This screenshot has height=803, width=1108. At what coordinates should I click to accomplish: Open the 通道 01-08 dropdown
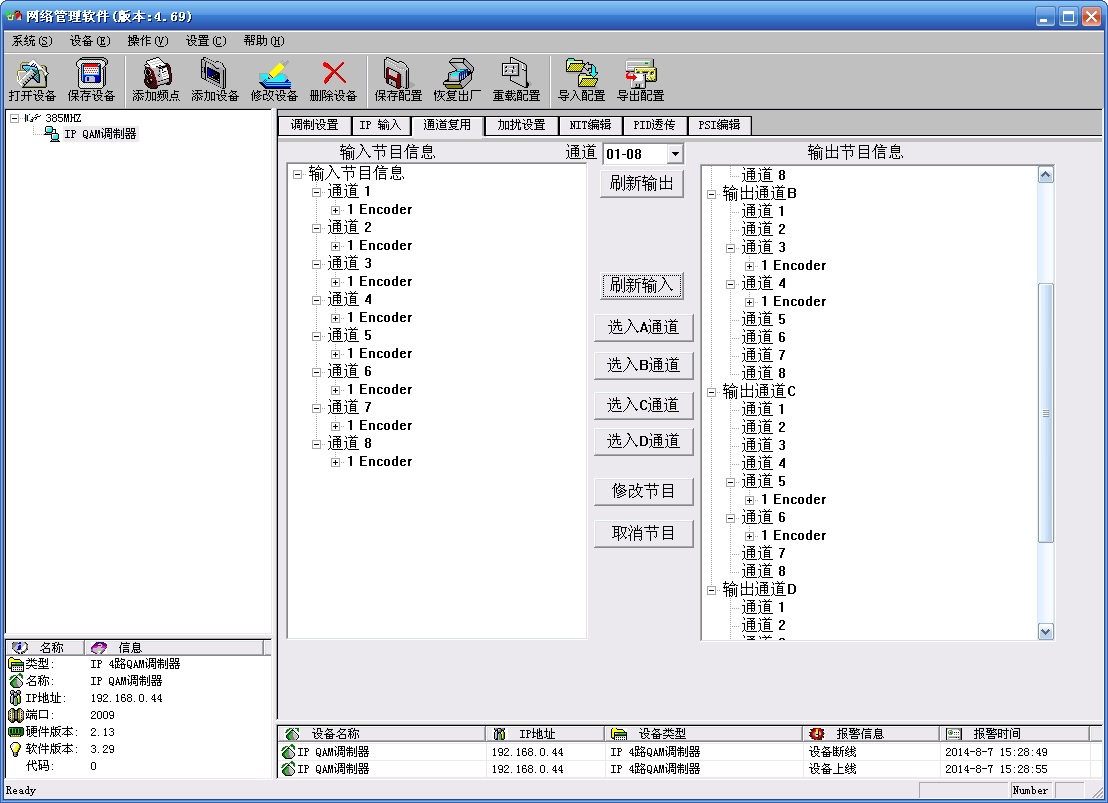675,154
